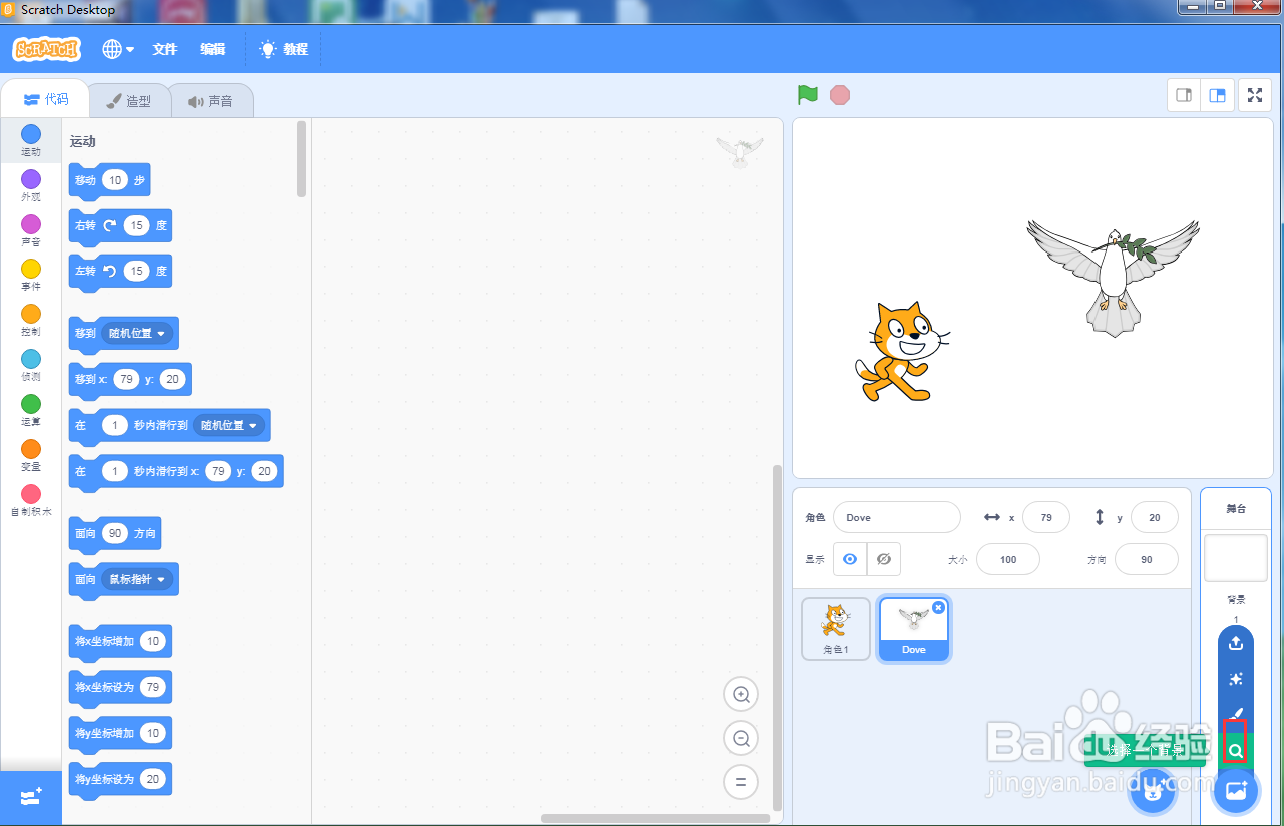Choose a surprise random backdrop
This screenshot has width=1284, height=826.
(1236, 679)
